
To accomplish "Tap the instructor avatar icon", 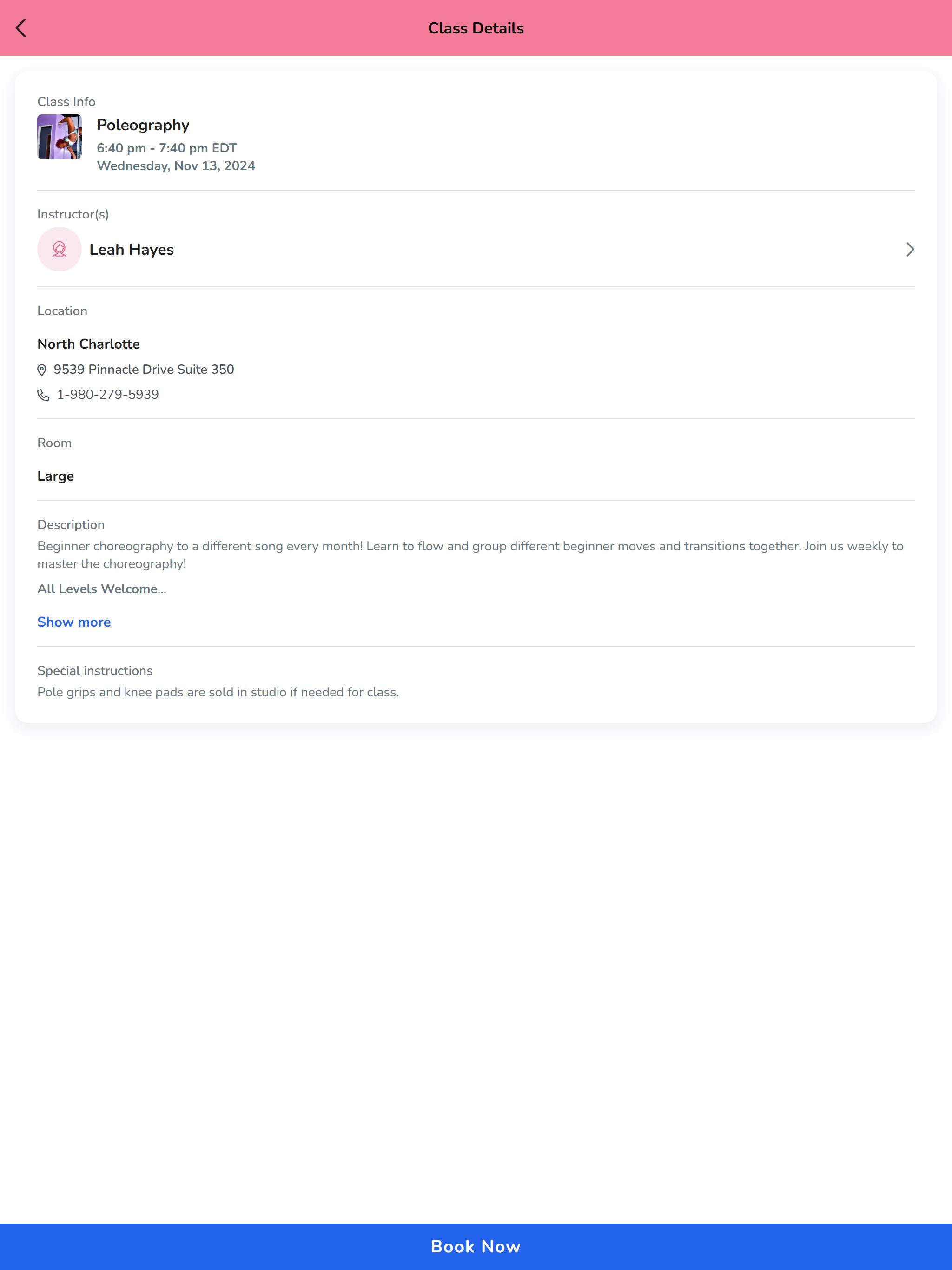I will click(x=59, y=249).
